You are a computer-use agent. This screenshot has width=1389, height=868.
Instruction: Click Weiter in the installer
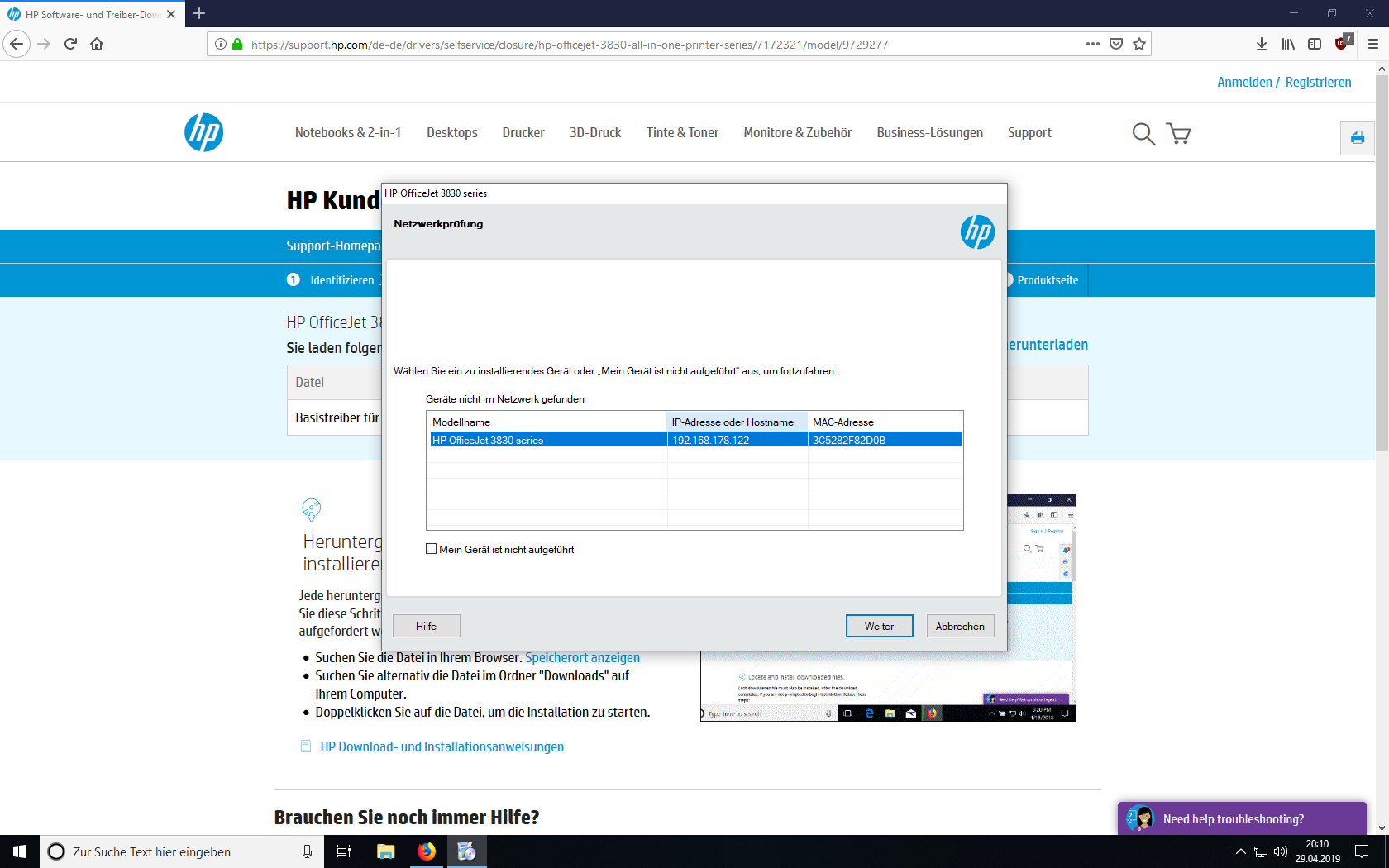880,626
